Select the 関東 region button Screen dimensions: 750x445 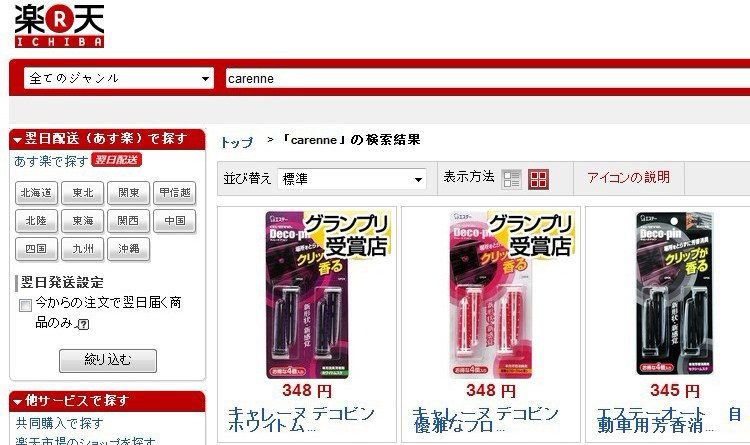point(128,193)
